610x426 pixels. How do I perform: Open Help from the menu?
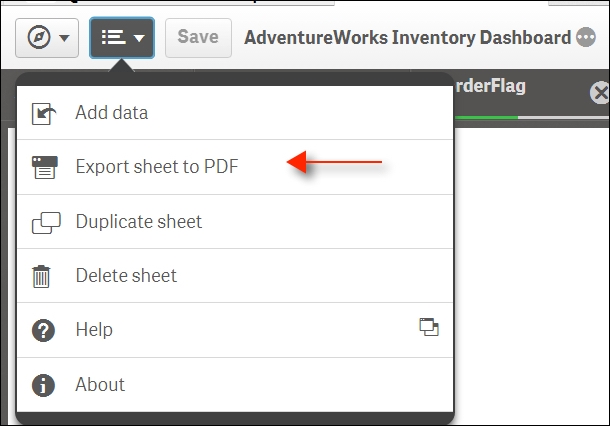[235, 330]
